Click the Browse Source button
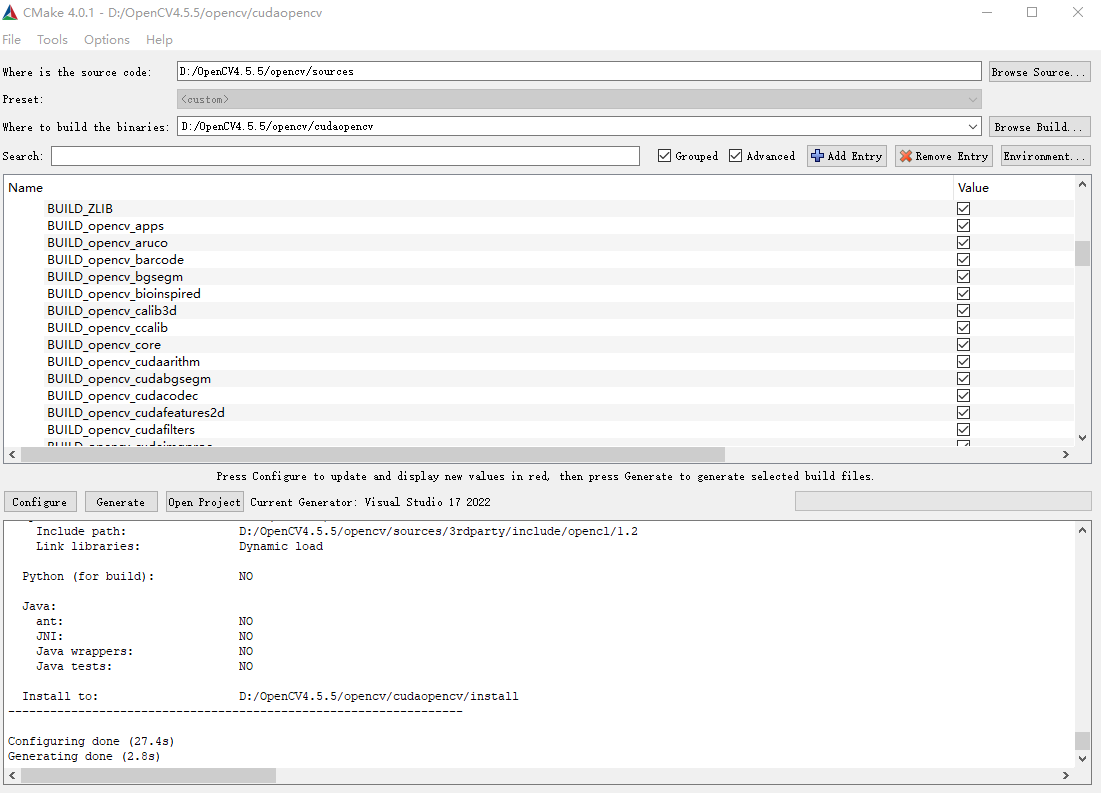The image size is (1101, 793). coord(1039,72)
